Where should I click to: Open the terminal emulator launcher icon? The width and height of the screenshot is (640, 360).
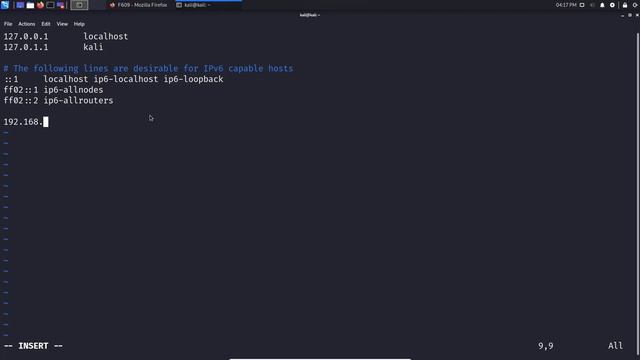click(50, 5)
